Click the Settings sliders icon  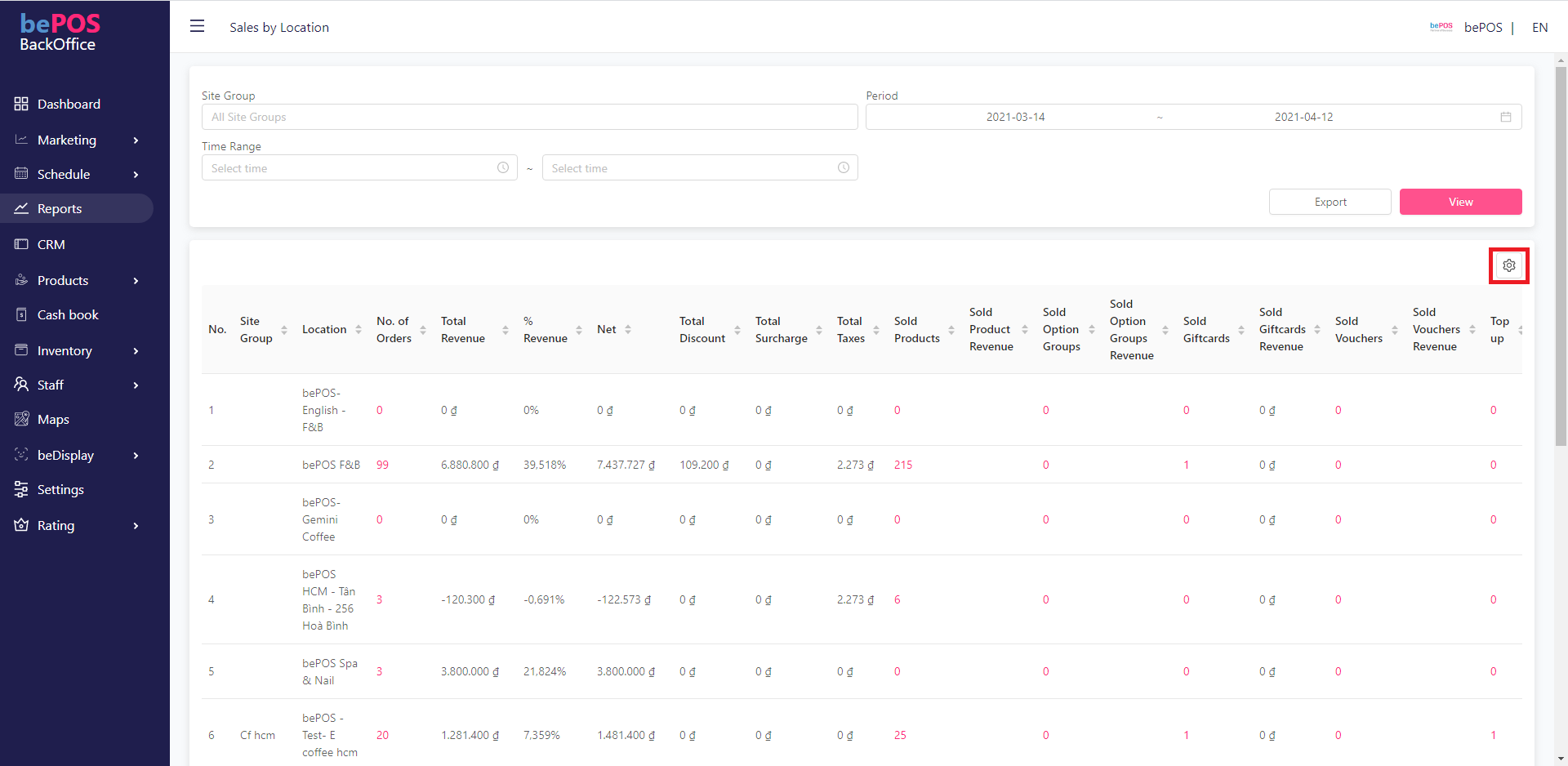tap(21, 489)
